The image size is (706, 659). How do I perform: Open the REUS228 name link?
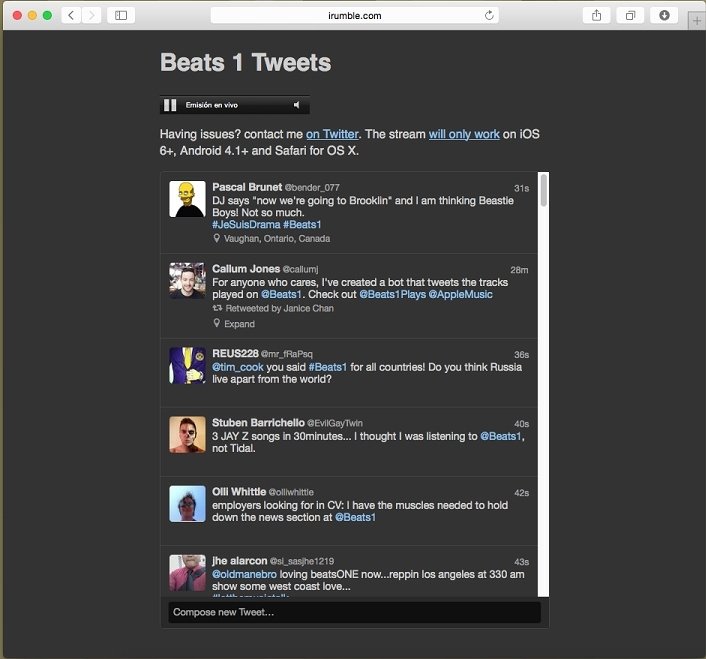(235, 353)
